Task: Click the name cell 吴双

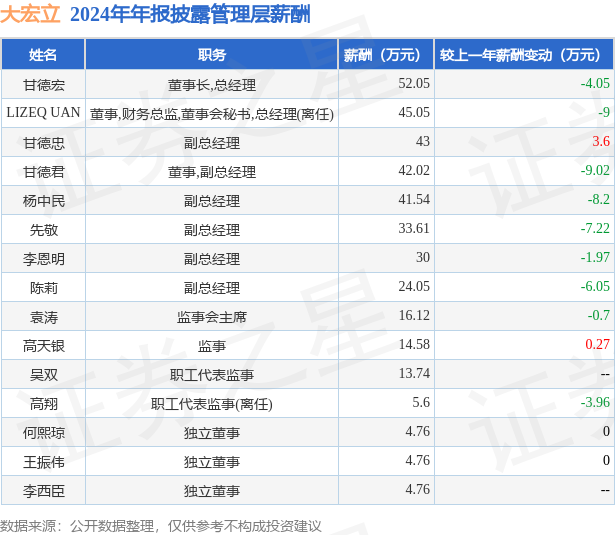Action: pos(44,375)
